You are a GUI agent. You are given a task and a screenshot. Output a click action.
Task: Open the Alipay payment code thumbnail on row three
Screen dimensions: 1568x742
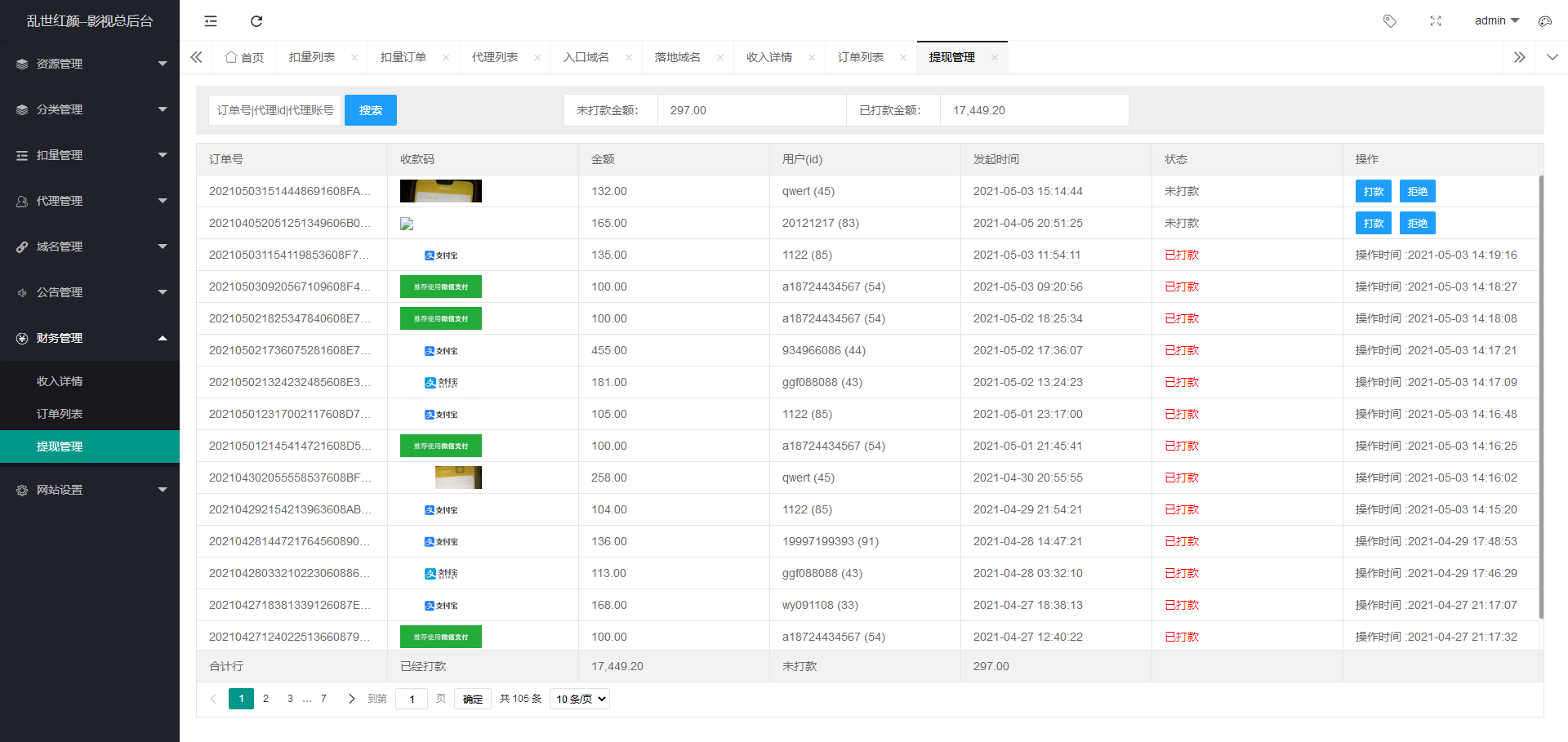click(x=440, y=255)
